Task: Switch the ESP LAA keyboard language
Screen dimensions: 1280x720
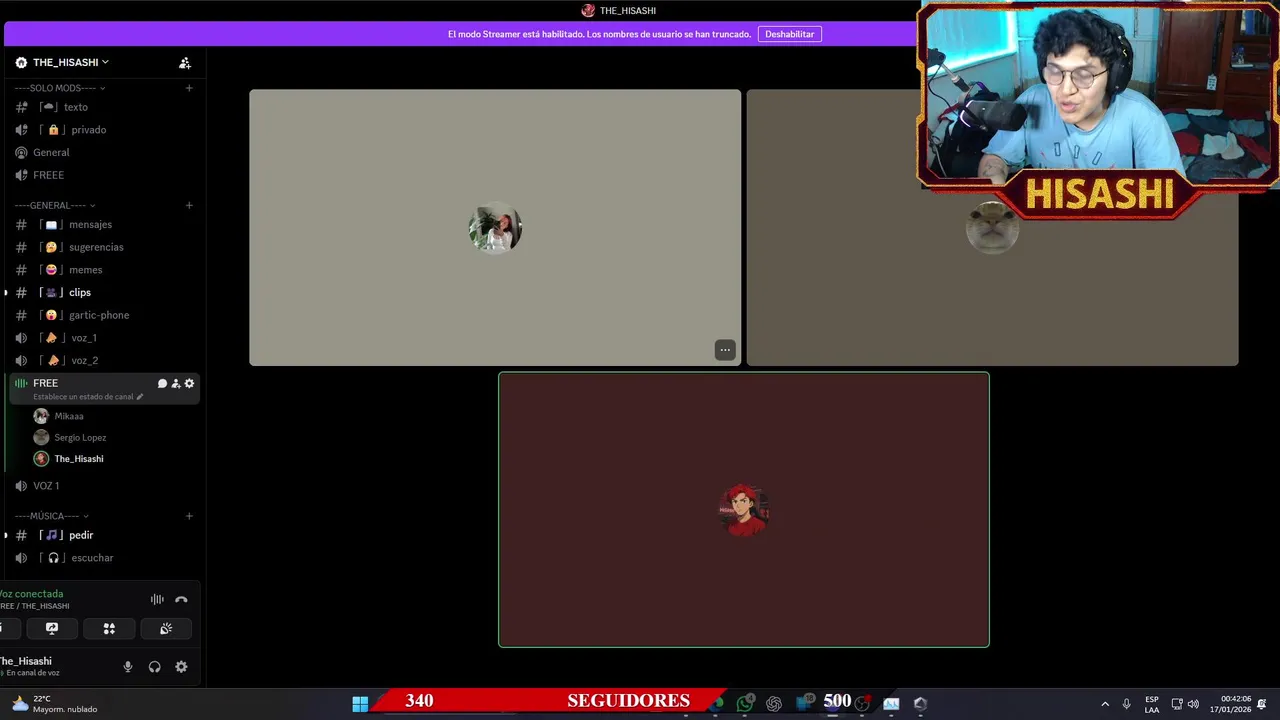Action: (x=1152, y=704)
